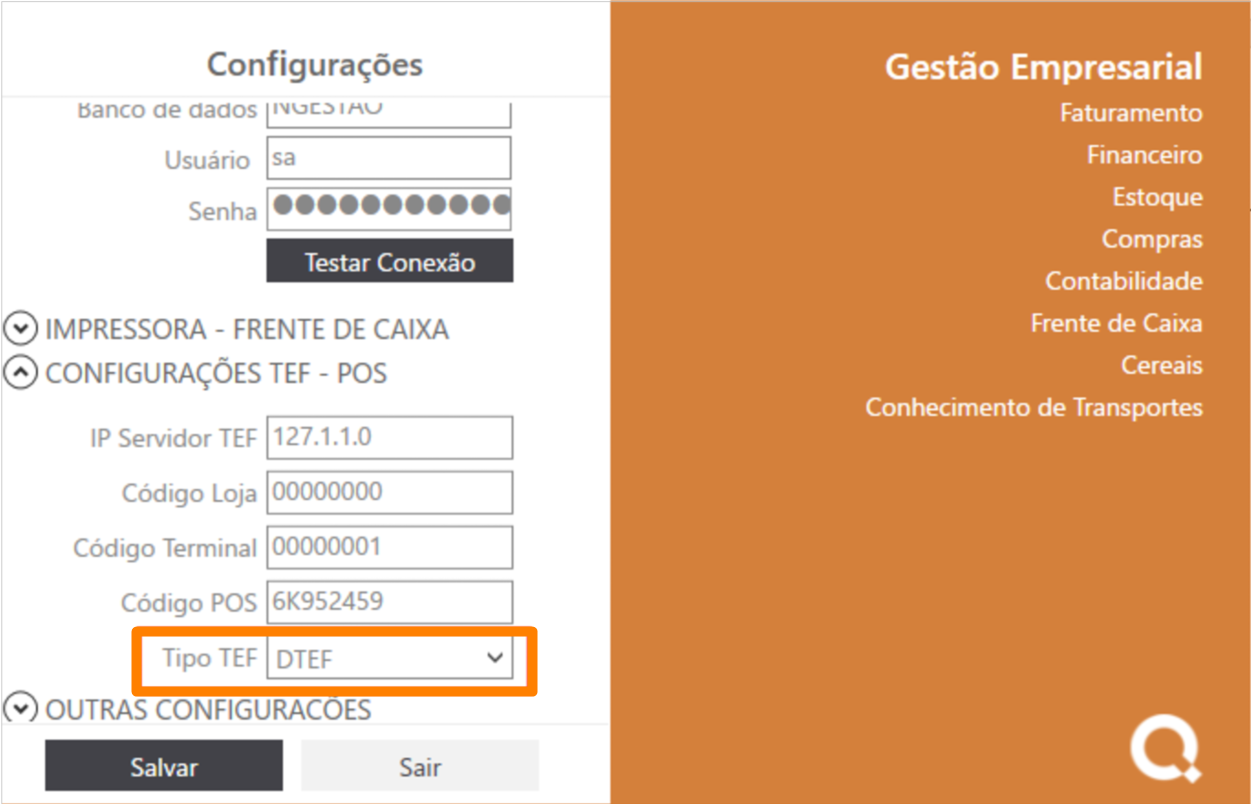This screenshot has width=1251, height=804.
Task: Click the IP Servidor TEF field
Action: pyautogui.click(x=389, y=437)
